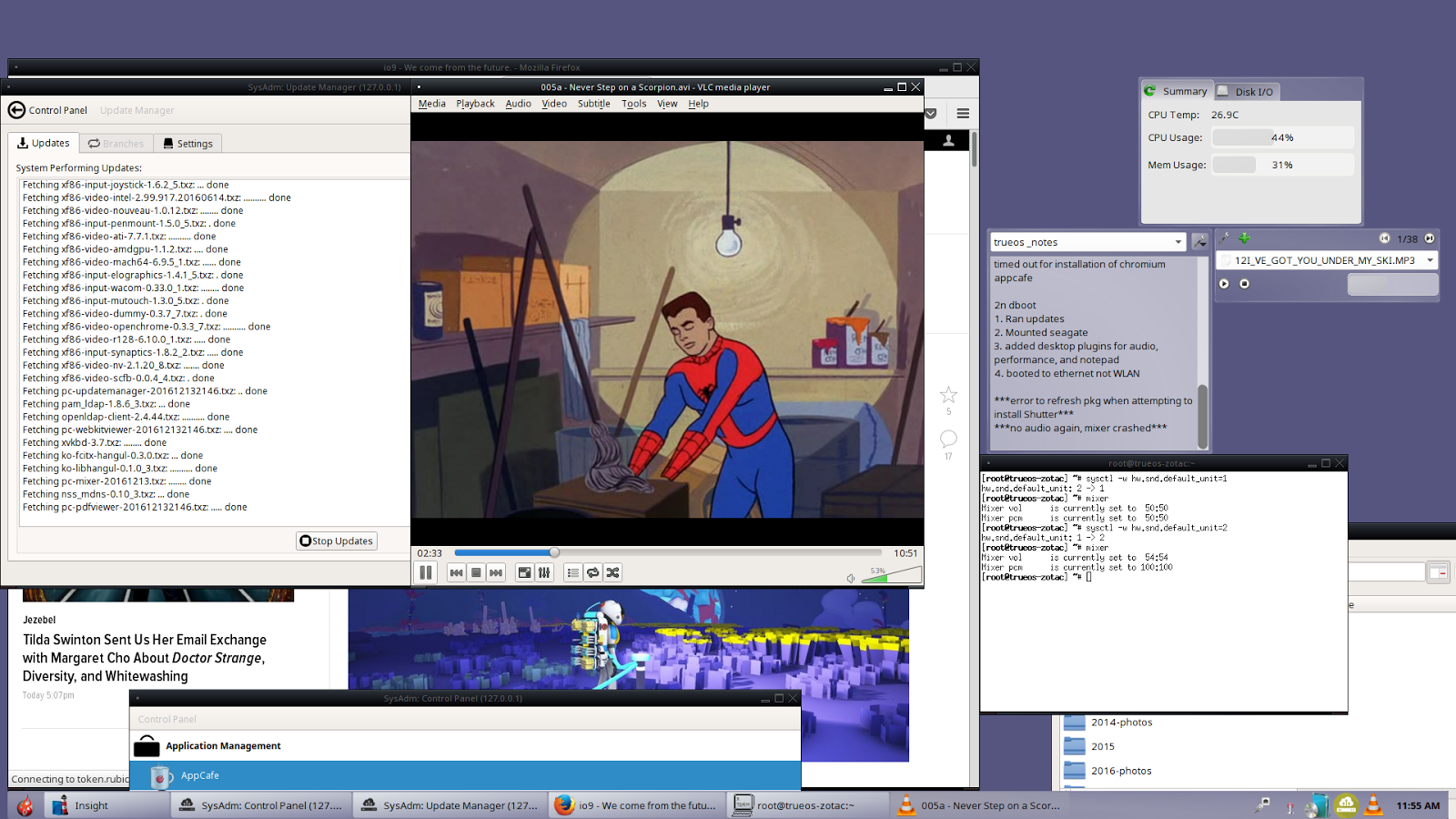This screenshot has width=1456, height=819.
Task: Click the Stop Updates button
Action: tap(337, 541)
